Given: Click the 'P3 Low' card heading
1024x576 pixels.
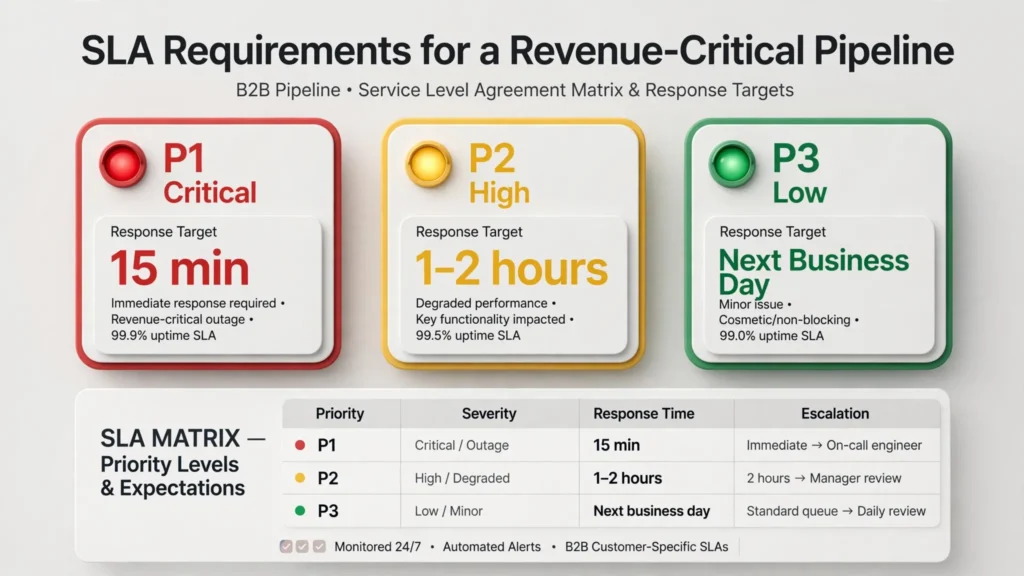Looking at the screenshot, I should pyautogui.click(x=799, y=174).
